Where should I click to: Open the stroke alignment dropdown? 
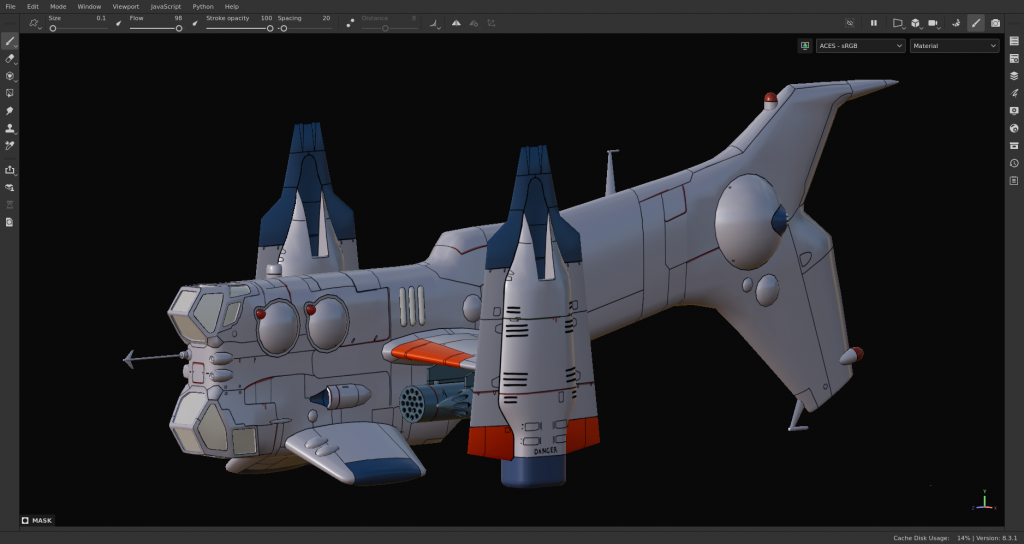pos(434,24)
